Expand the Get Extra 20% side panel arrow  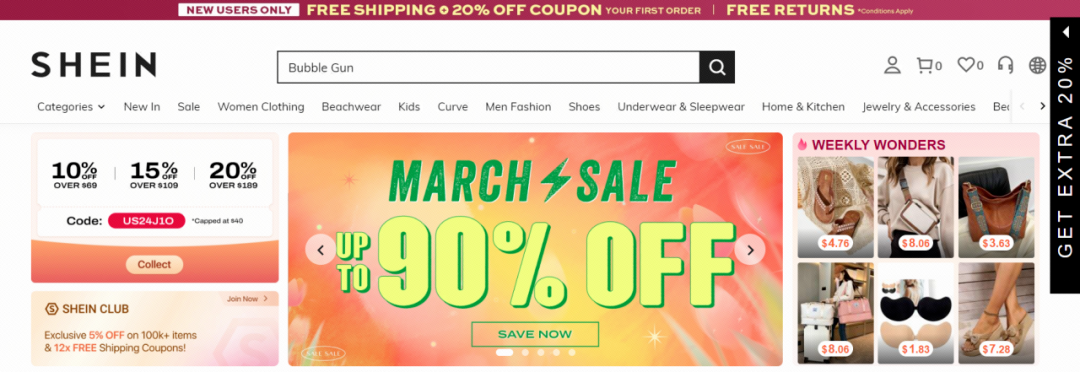[x=1065, y=32]
